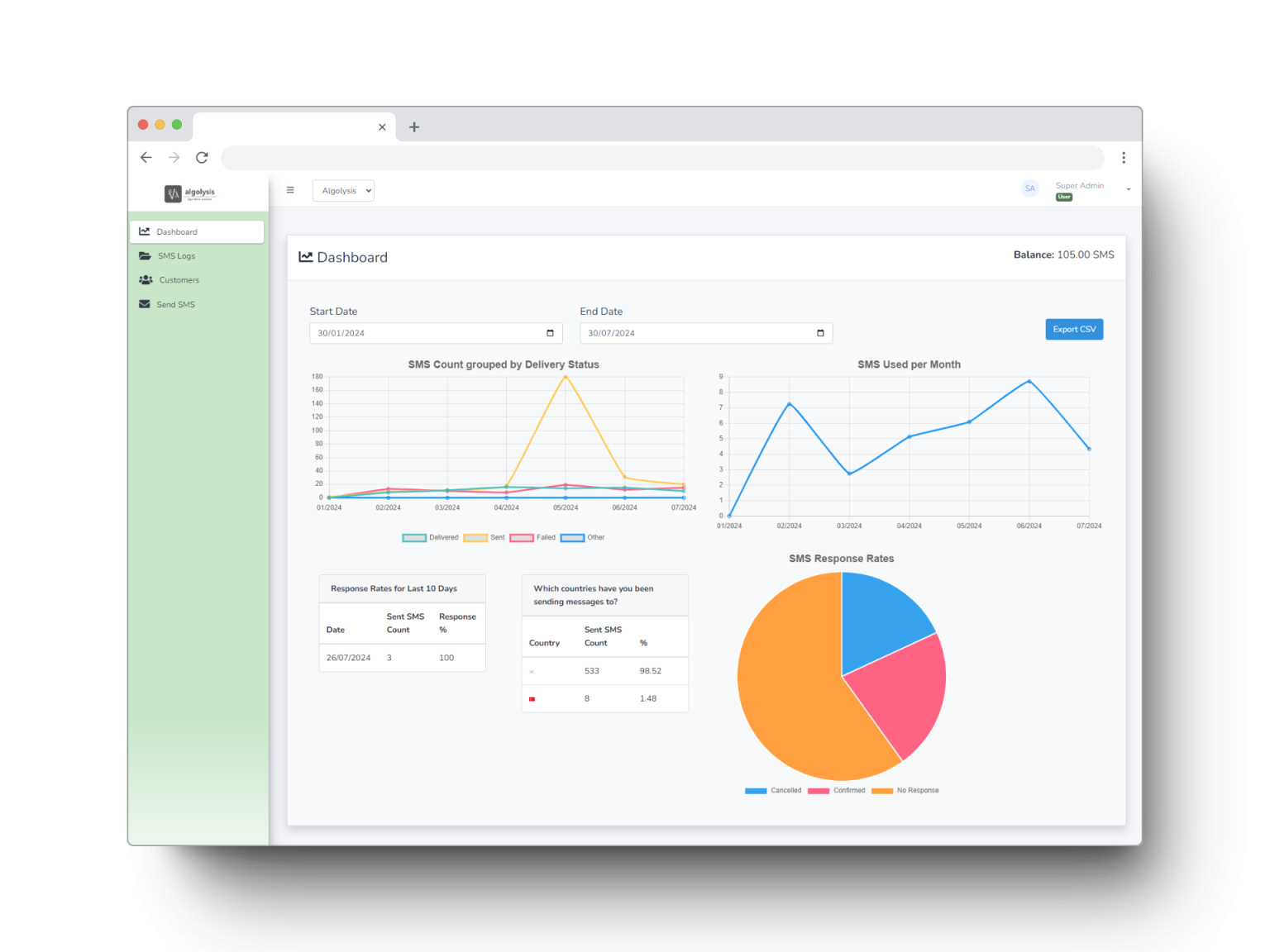This screenshot has width=1270, height=952.
Task: Toggle the No Response pie legend swatch
Action: [882, 791]
